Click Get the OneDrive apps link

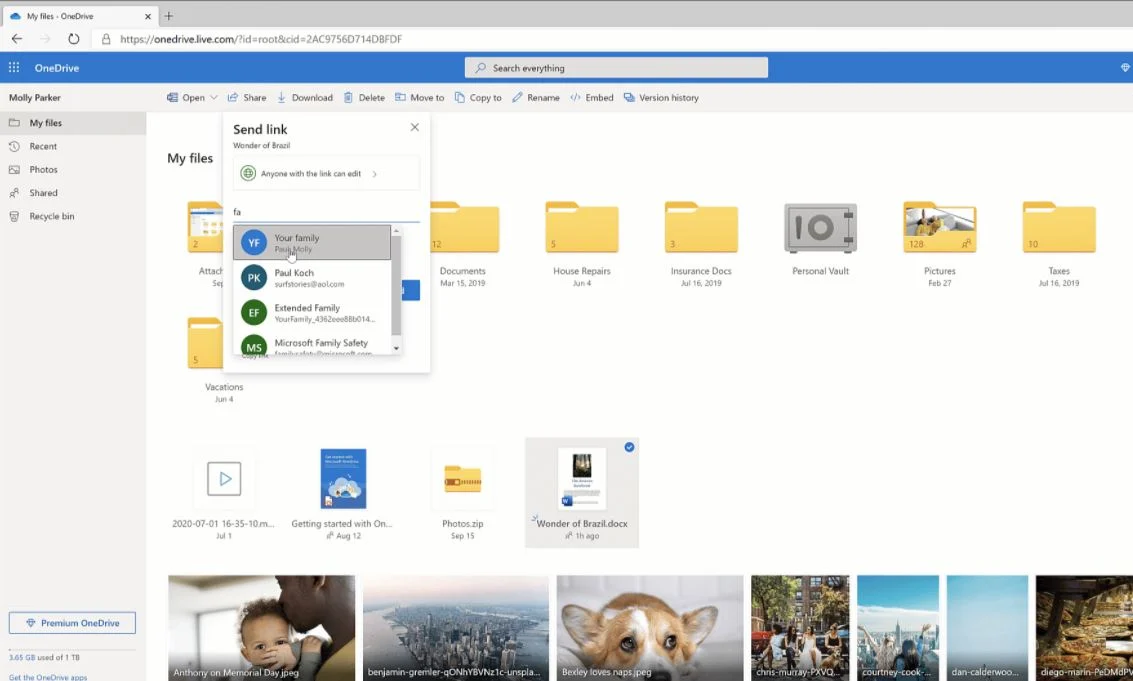[48, 677]
